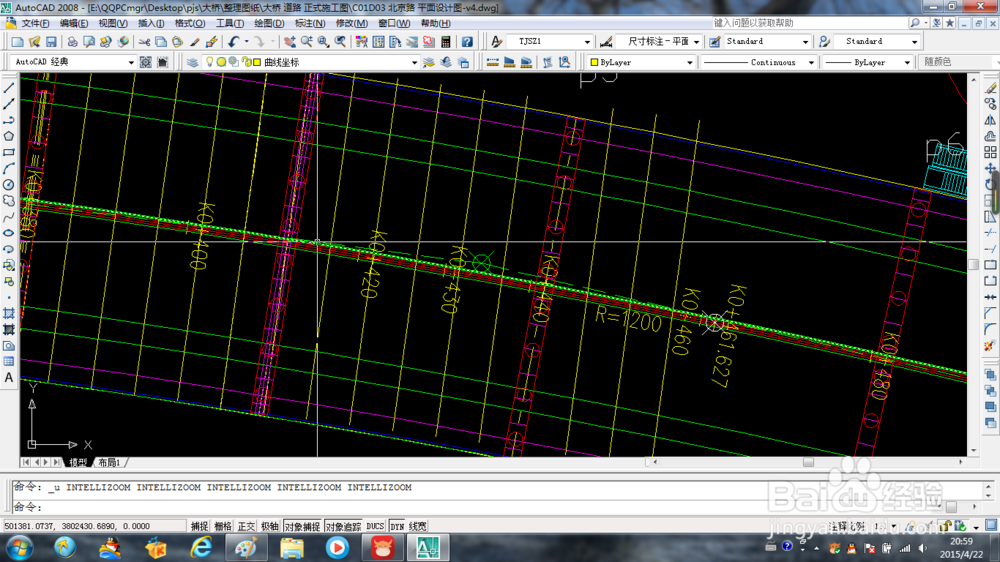The width and height of the screenshot is (1000, 562).
Task: Expand the undo history arrow
Action: pyautogui.click(x=246, y=41)
